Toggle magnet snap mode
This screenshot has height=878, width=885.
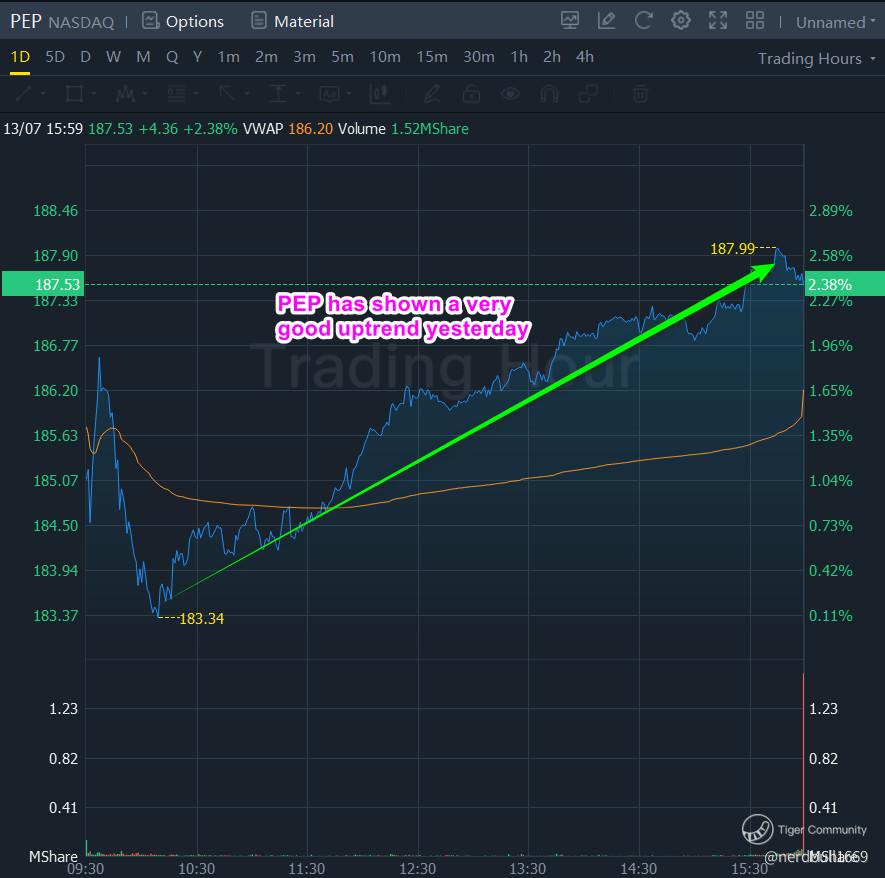coord(549,93)
